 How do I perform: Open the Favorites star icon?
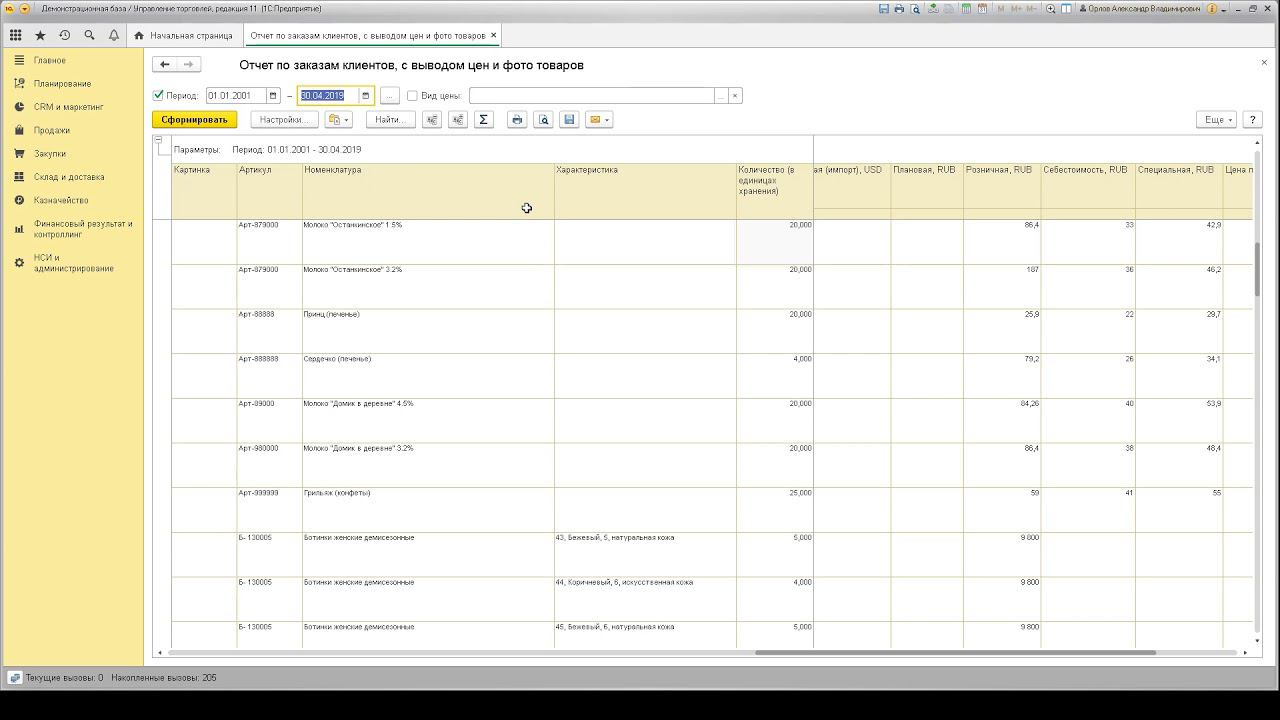40,35
